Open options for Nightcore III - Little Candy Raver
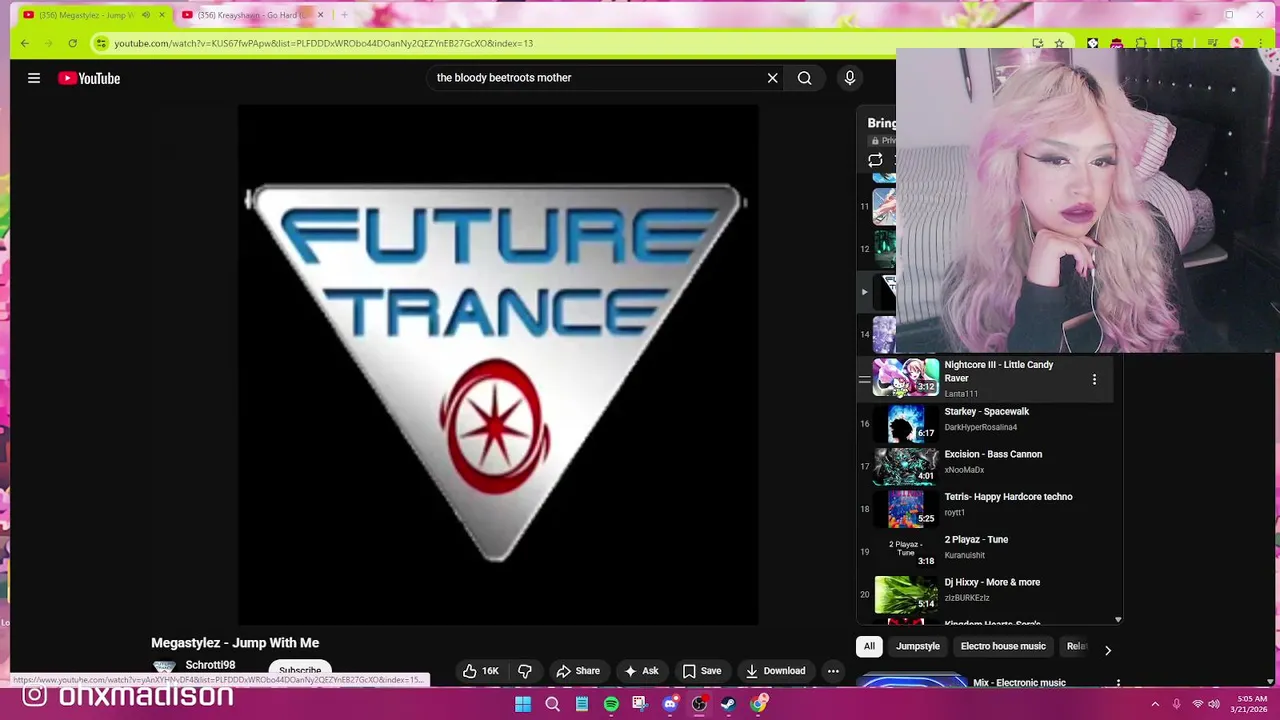Image resolution: width=1280 pixels, height=720 pixels. coord(1094,379)
